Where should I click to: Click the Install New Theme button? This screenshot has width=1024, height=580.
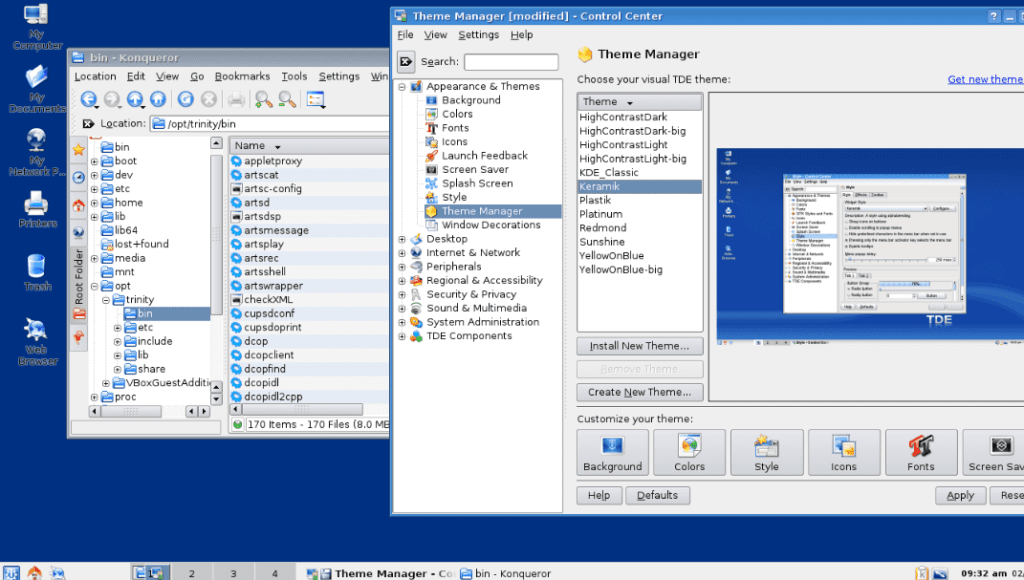pyautogui.click(x=639, y=345)
